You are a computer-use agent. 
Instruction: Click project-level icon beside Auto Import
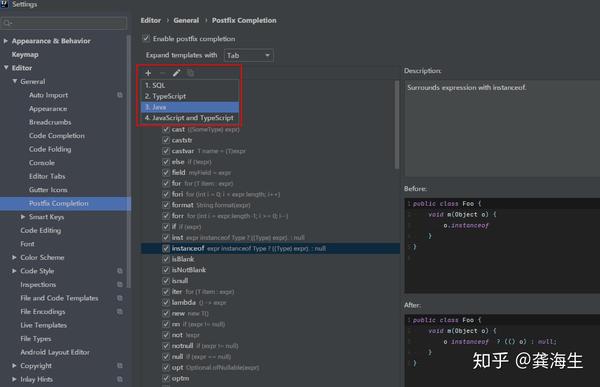(120, 95)
